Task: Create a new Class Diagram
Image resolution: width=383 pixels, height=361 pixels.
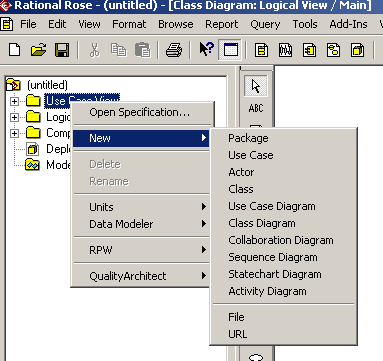Action: click(x=283, y=223)
